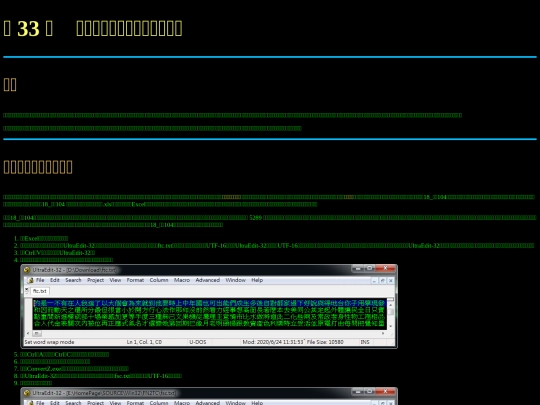
Task: Open the Window menu in the ftc.txt window
Action: (236, 280)
